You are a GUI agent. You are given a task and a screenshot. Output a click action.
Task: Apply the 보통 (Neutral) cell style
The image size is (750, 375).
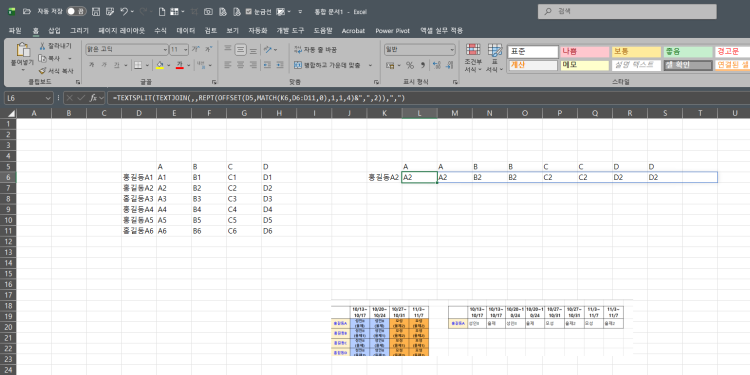click(637, 51)
